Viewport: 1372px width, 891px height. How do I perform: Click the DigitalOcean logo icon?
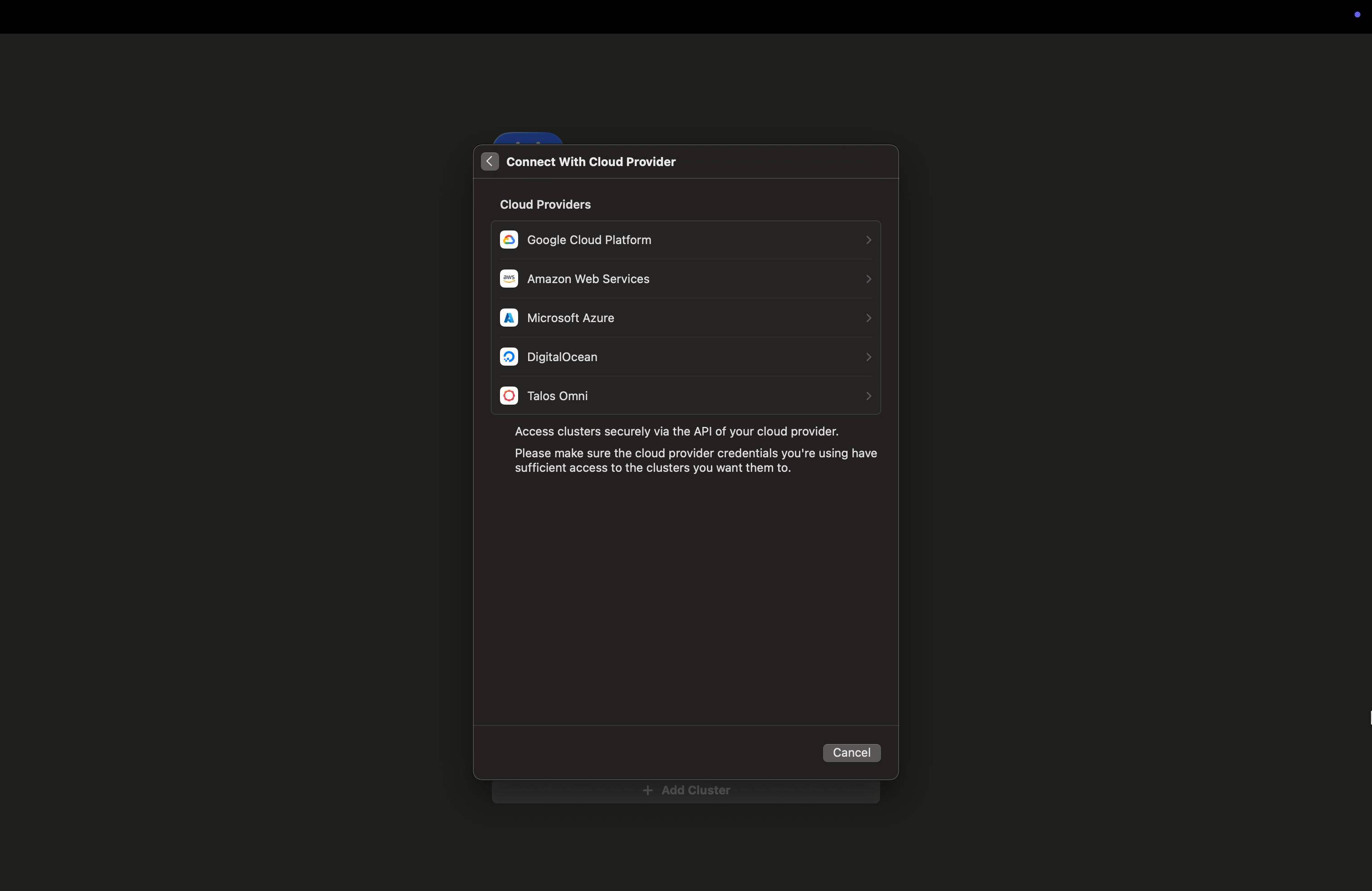pyautogui.click(x=509, y=357)
